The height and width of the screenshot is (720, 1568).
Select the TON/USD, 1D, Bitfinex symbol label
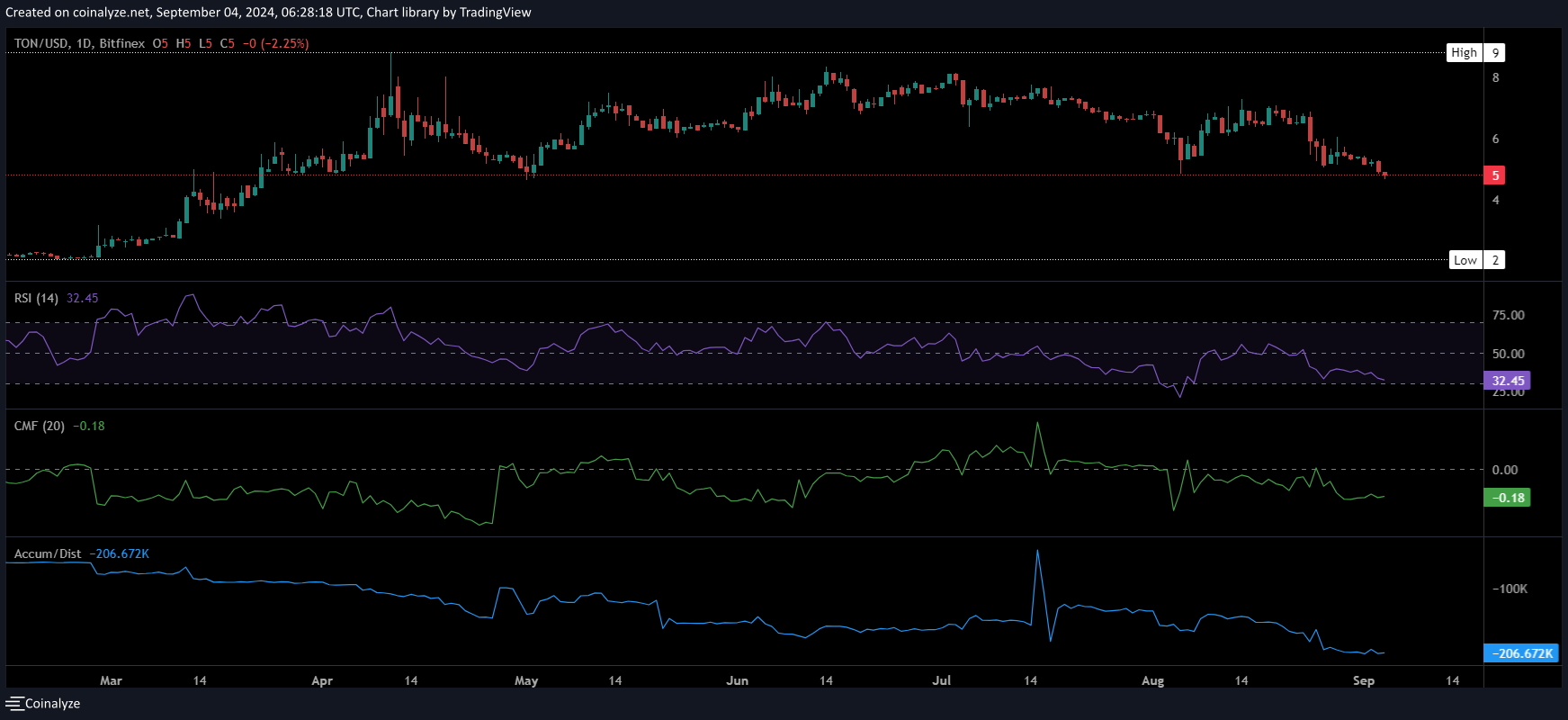coord(79,43)
